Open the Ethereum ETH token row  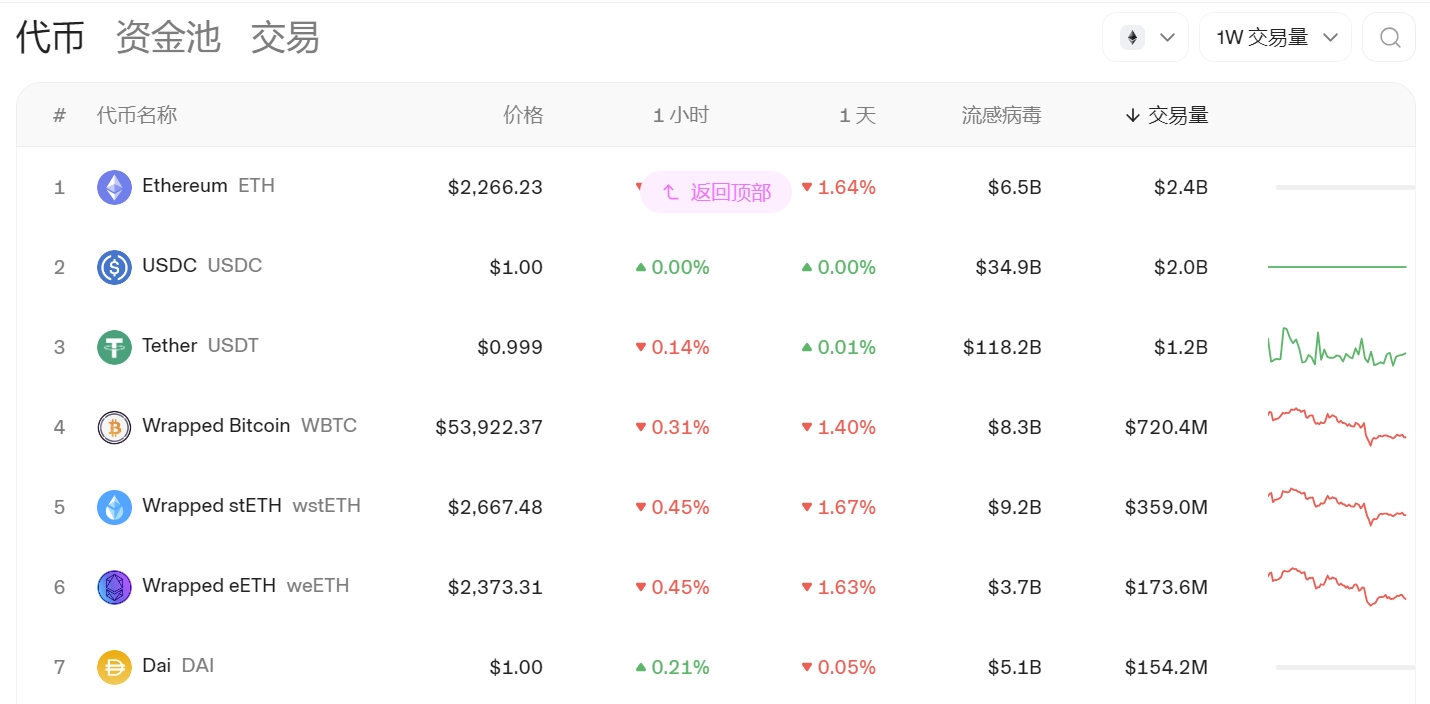(716, 187)
